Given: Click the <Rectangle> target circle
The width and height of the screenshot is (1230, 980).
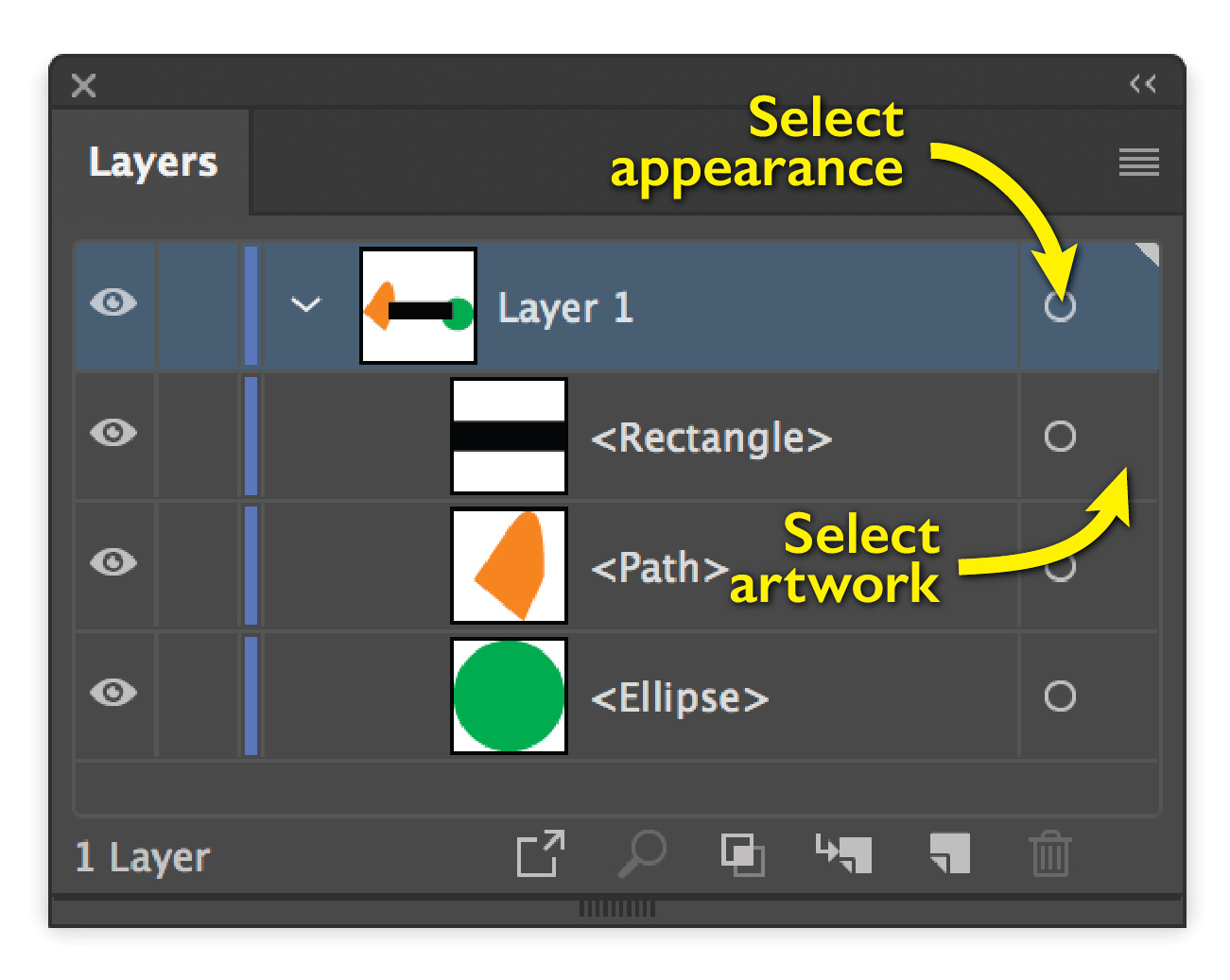Looking at the screenshot, I should [1060, 436].
